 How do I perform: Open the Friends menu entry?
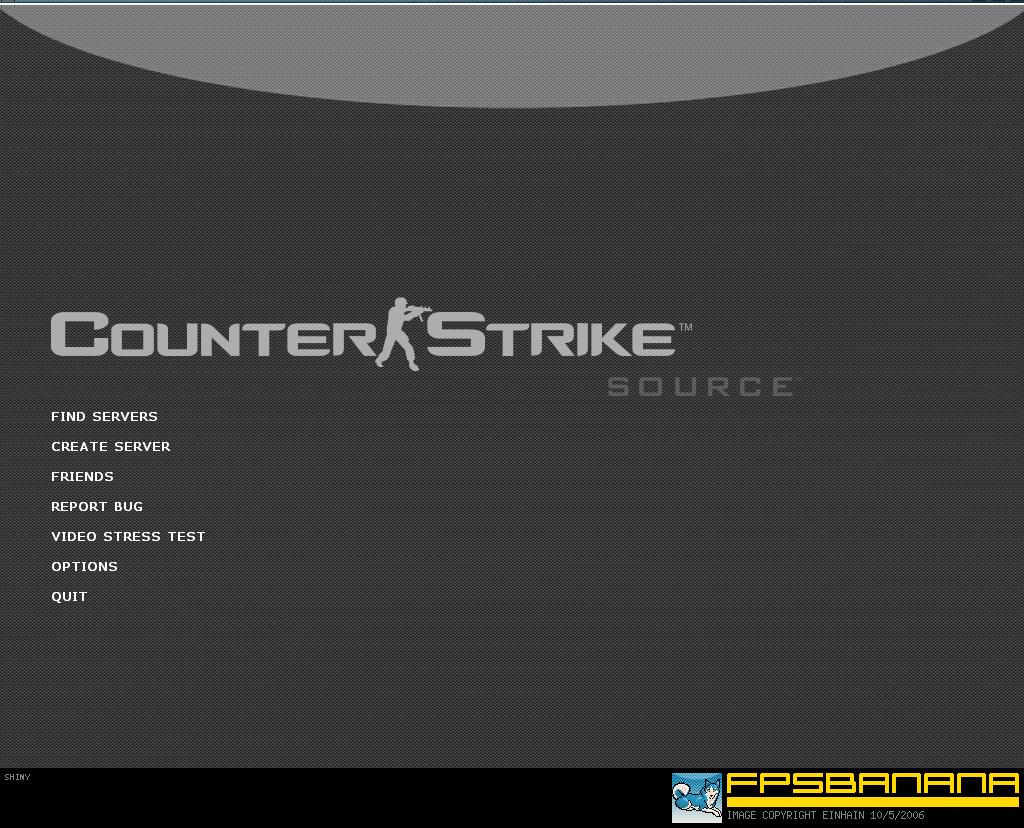[82, 477]
